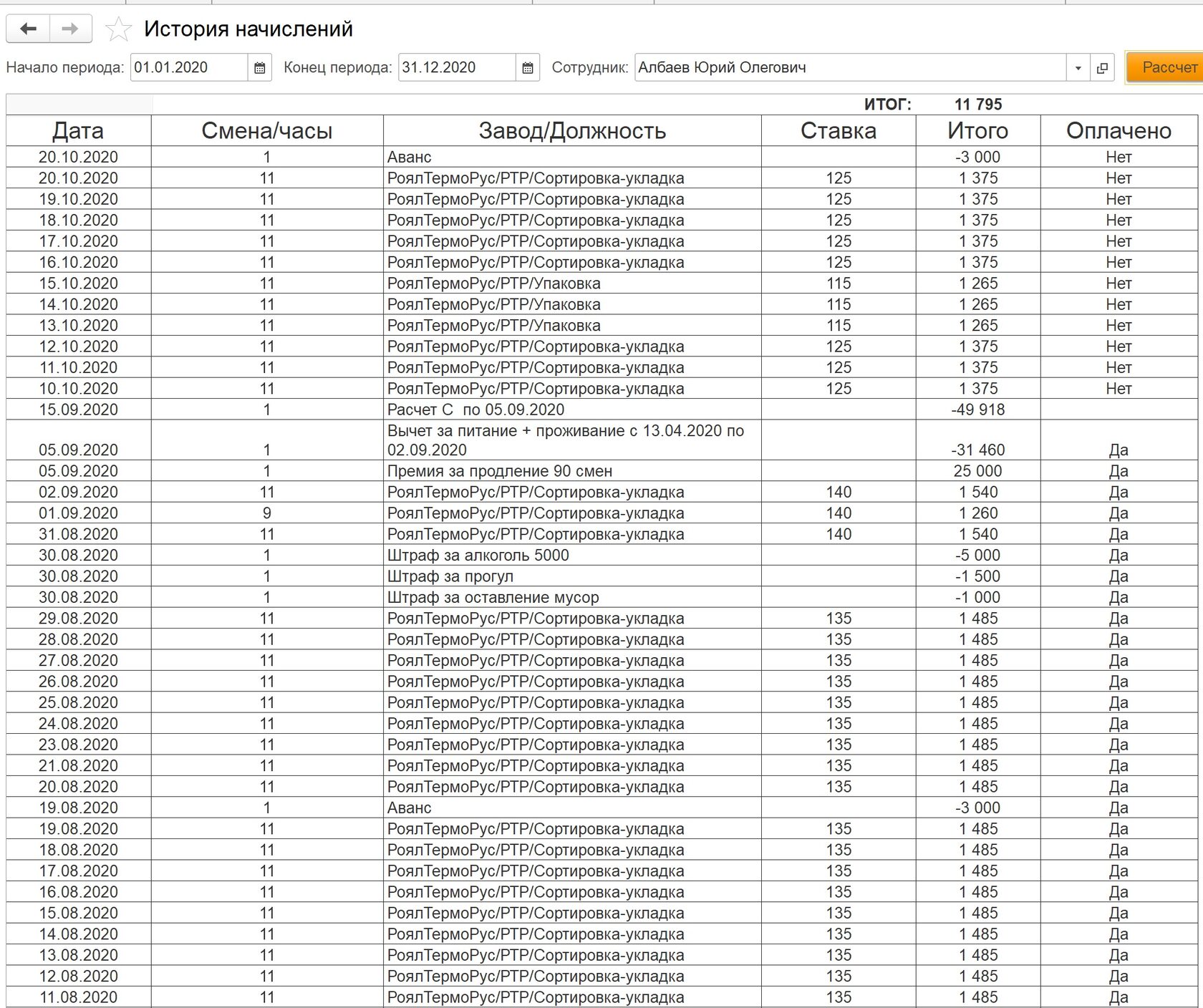Select the ИТОГ total value 11 795
Image resolution: width=1203 pixels, height=1008 pixels.
point(978,105)
